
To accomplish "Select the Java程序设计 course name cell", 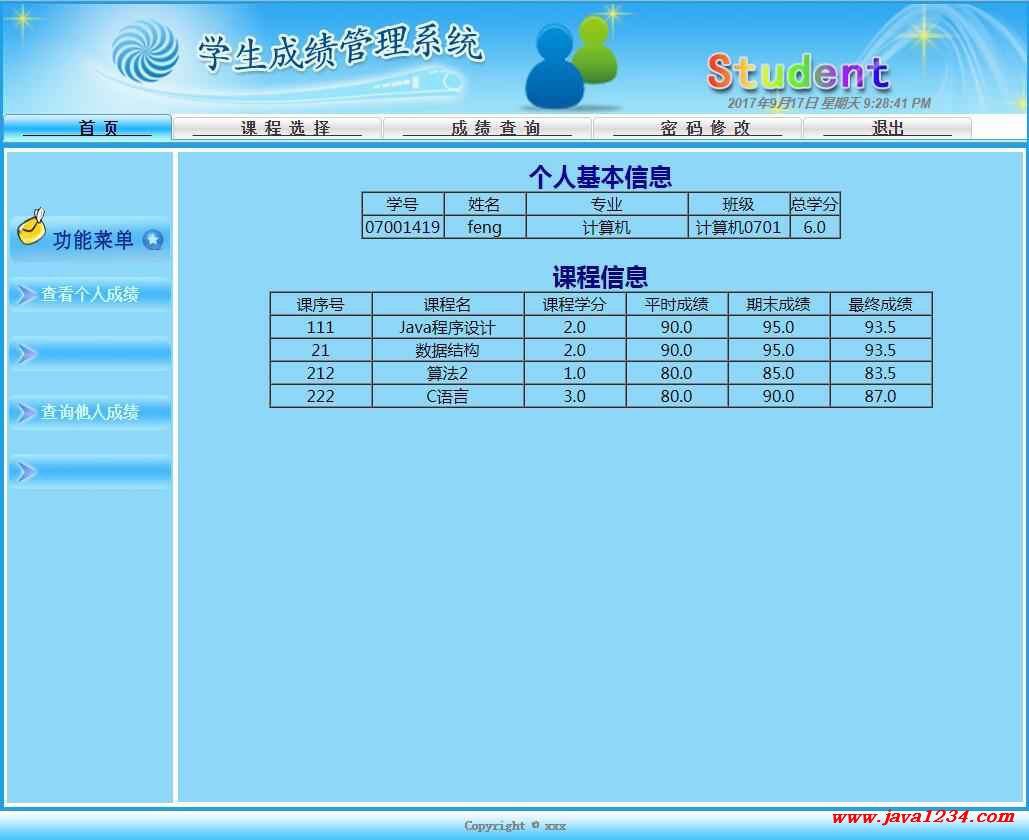I will point(447,327).
